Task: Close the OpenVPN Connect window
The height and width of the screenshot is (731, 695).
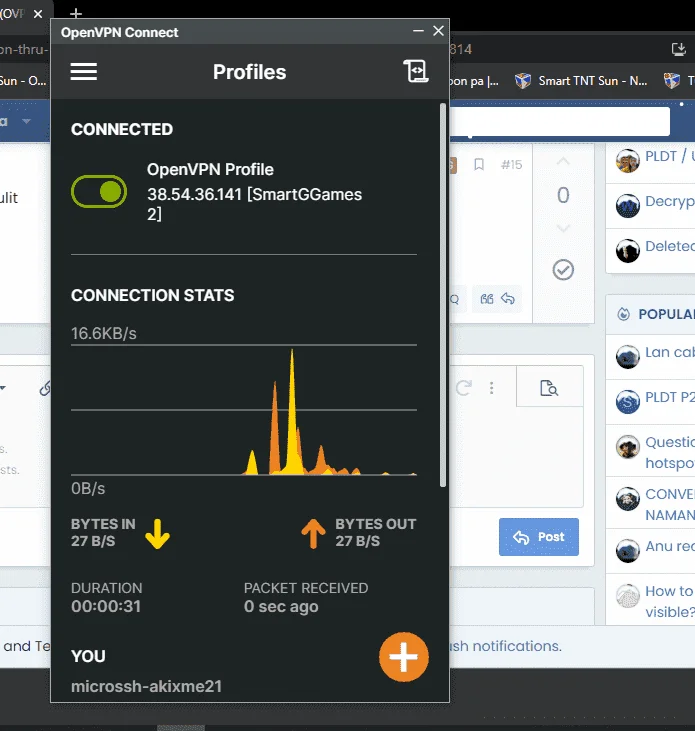Action: coord(438,31)
